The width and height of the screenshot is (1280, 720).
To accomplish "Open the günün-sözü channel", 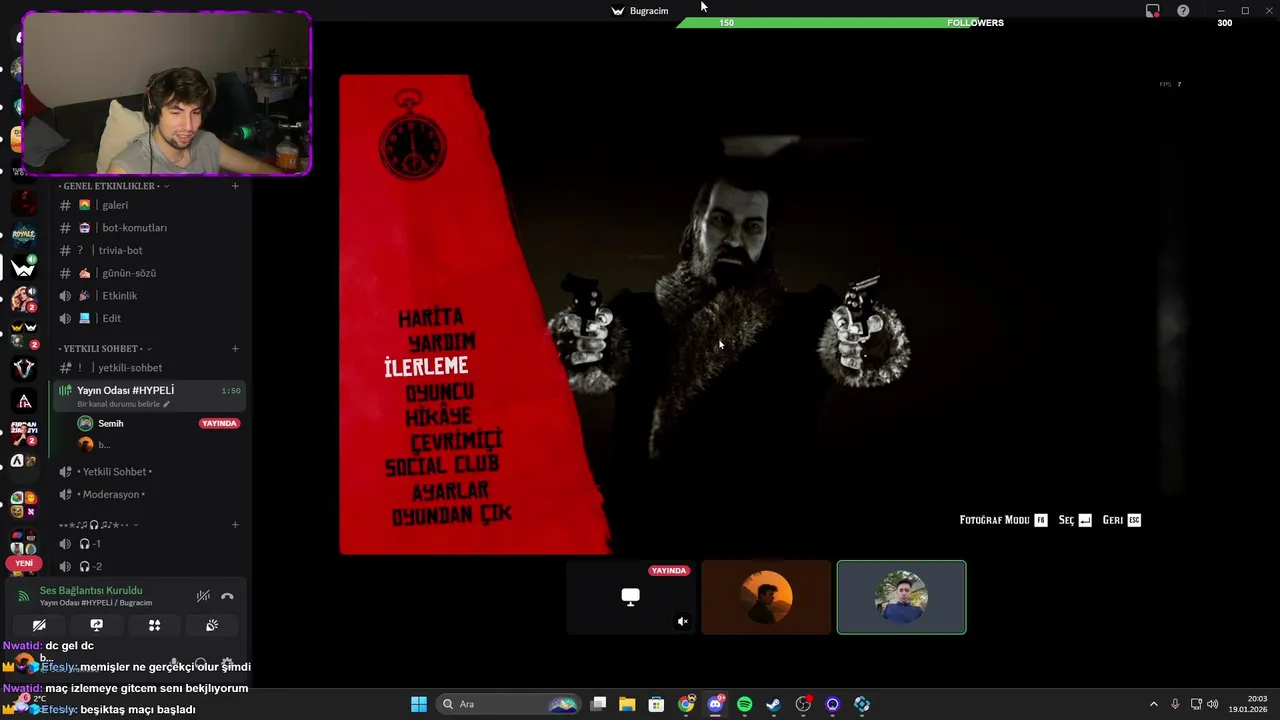I will pos(150,273).
